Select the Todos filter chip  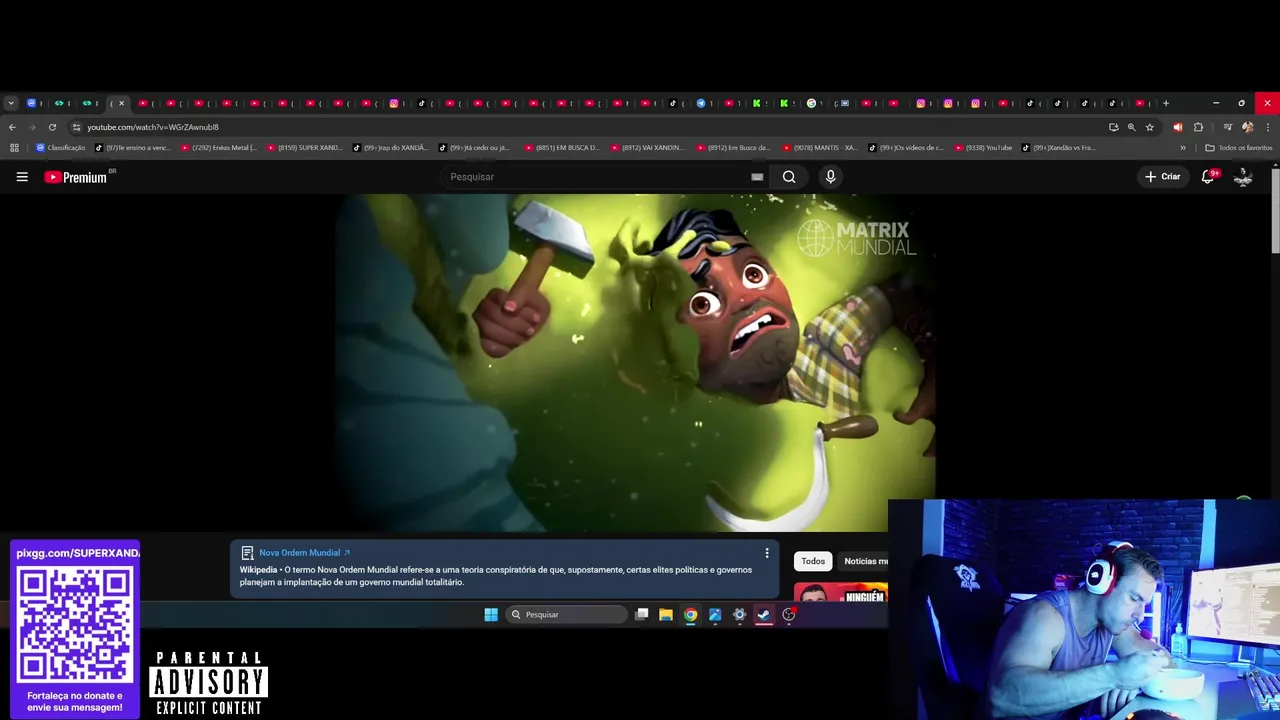tap(813, 561)
